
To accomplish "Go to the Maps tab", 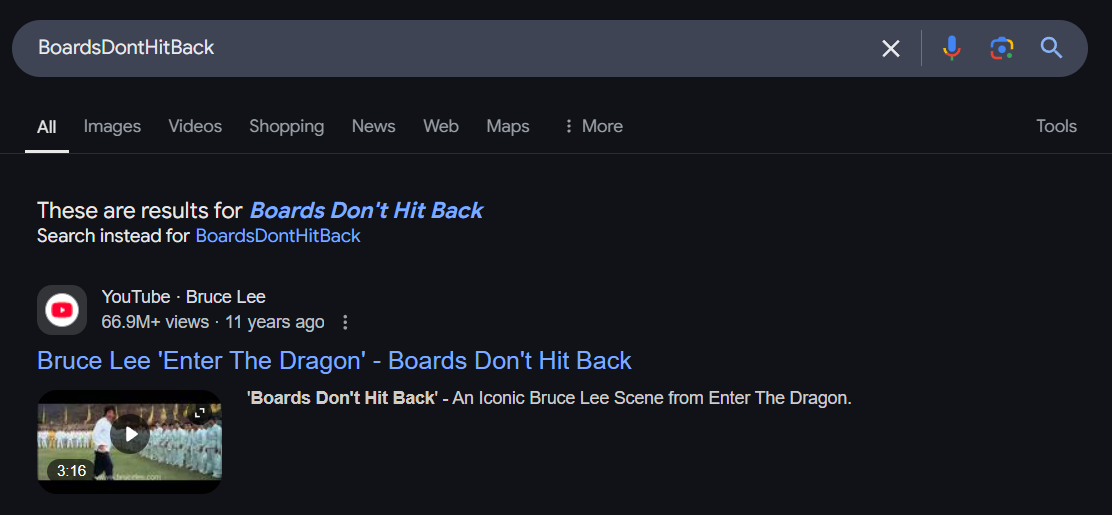I will pyautogui.click(x=508, y=126).
